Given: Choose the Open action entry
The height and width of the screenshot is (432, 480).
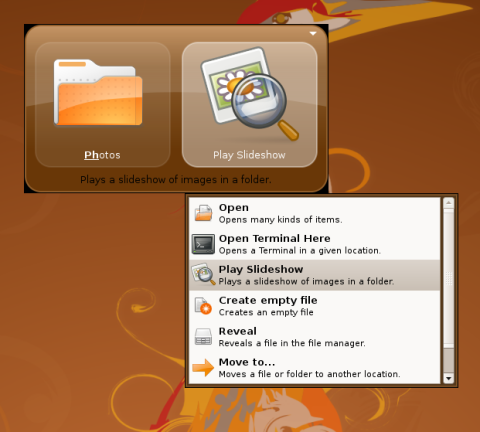Looking at the screenshot, I should pyautogui.click(x=315, y=213).
